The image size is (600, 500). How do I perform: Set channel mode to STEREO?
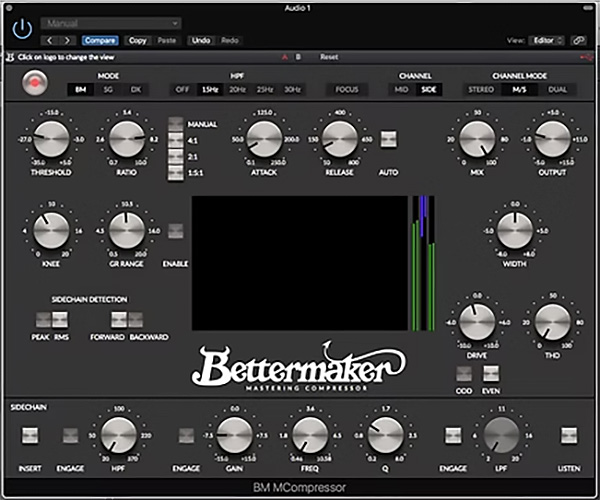(x=481, y=90)
